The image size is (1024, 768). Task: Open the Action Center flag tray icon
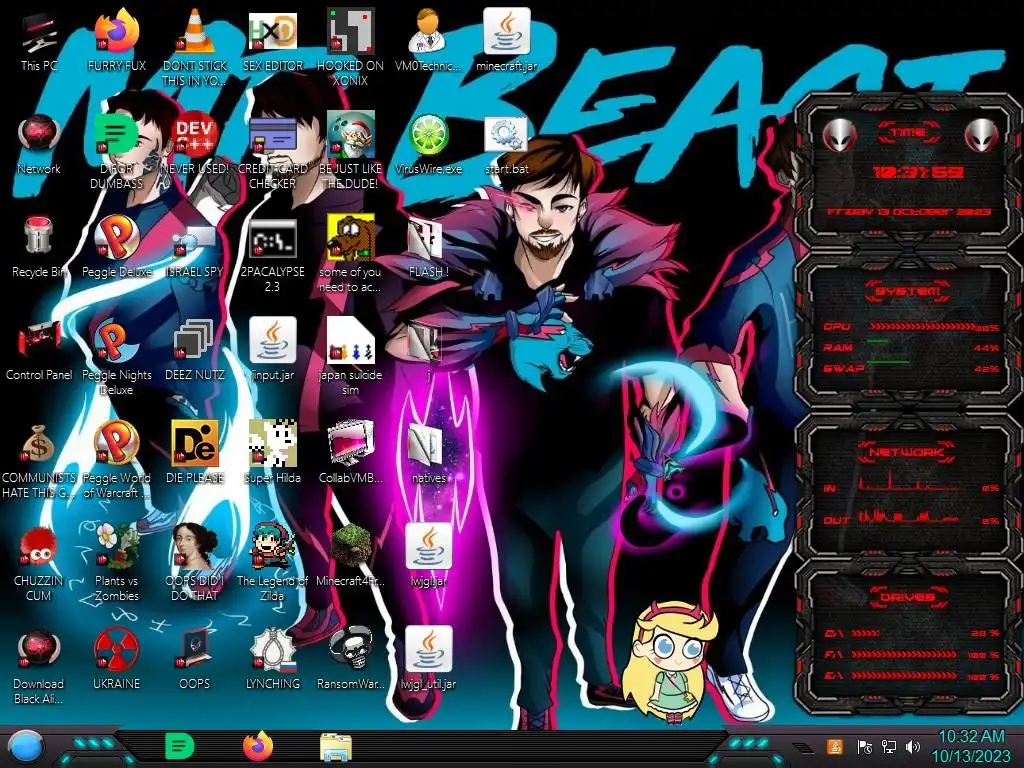864,746
